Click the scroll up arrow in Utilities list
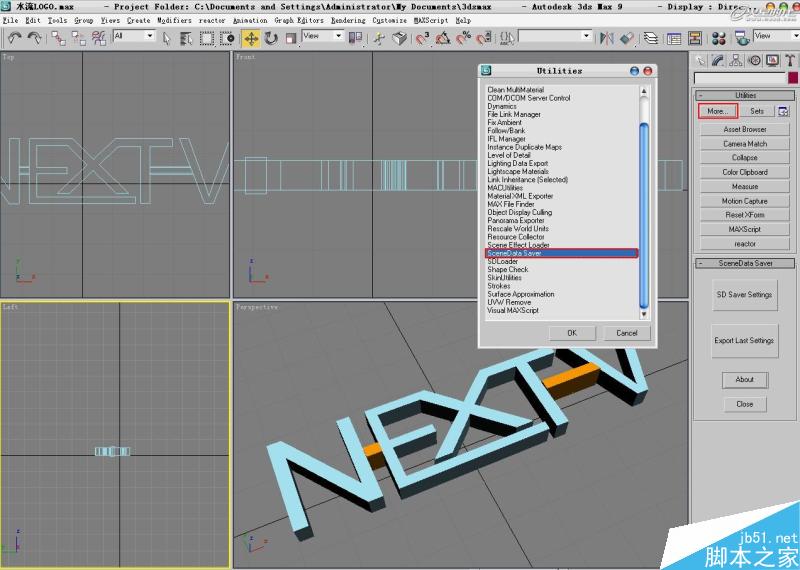The image size is (800, 570). [x=644, y=91]
